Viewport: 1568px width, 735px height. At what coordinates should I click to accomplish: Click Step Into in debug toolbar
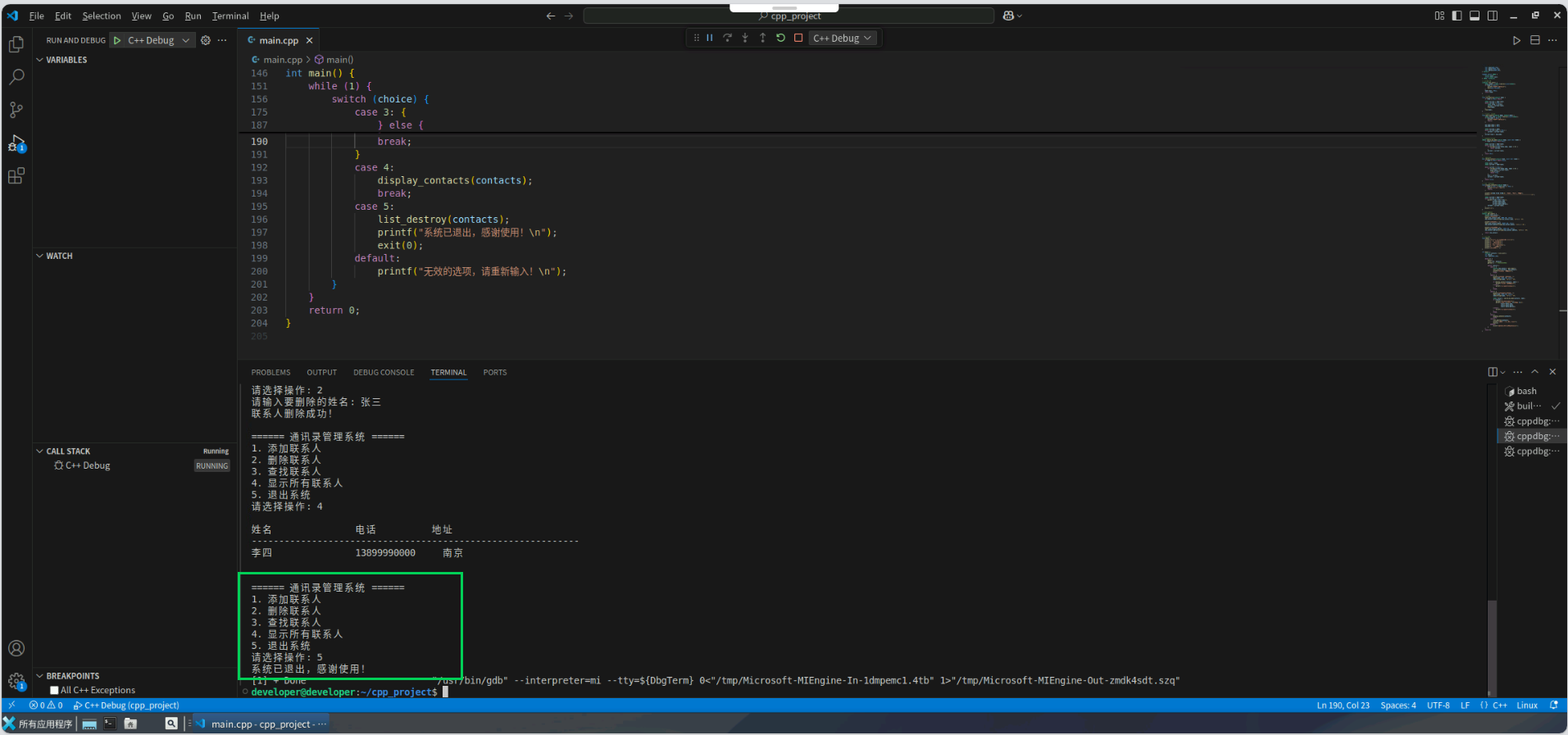coord(745,38)
